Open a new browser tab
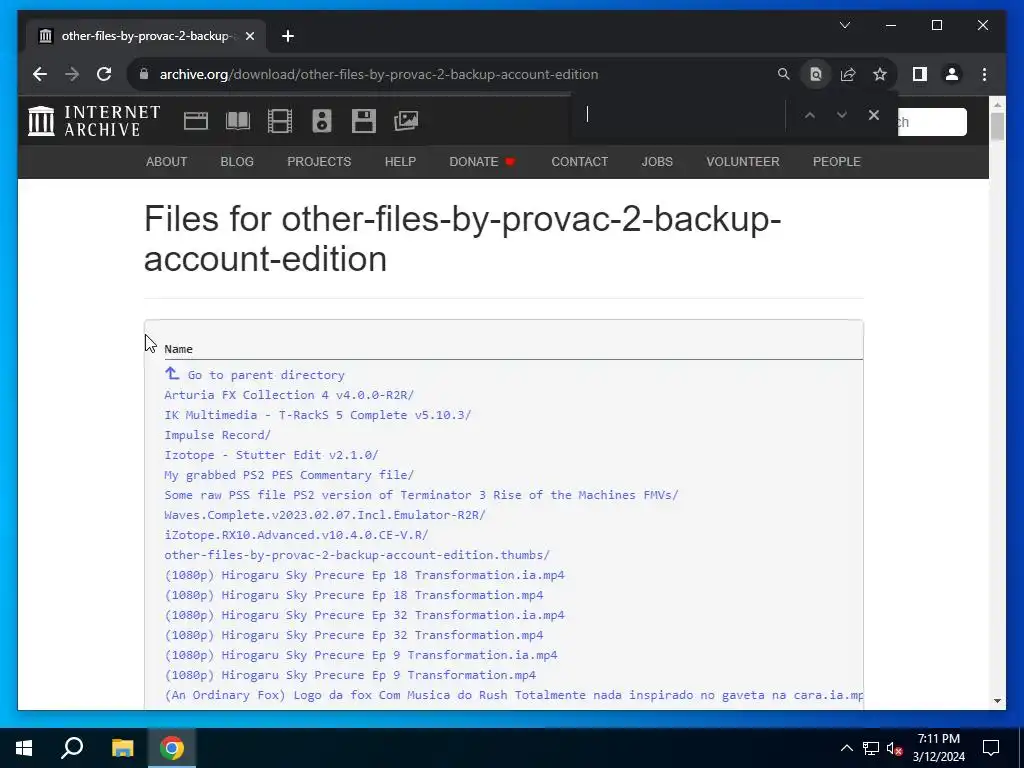1024x768 pixels. 288,37
